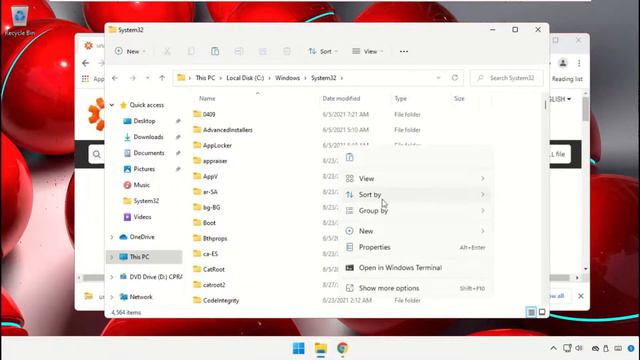This screenshot has width=640, height=360.
Task: Open File Explorer from taskbar
Action: (x=320, y=348)
